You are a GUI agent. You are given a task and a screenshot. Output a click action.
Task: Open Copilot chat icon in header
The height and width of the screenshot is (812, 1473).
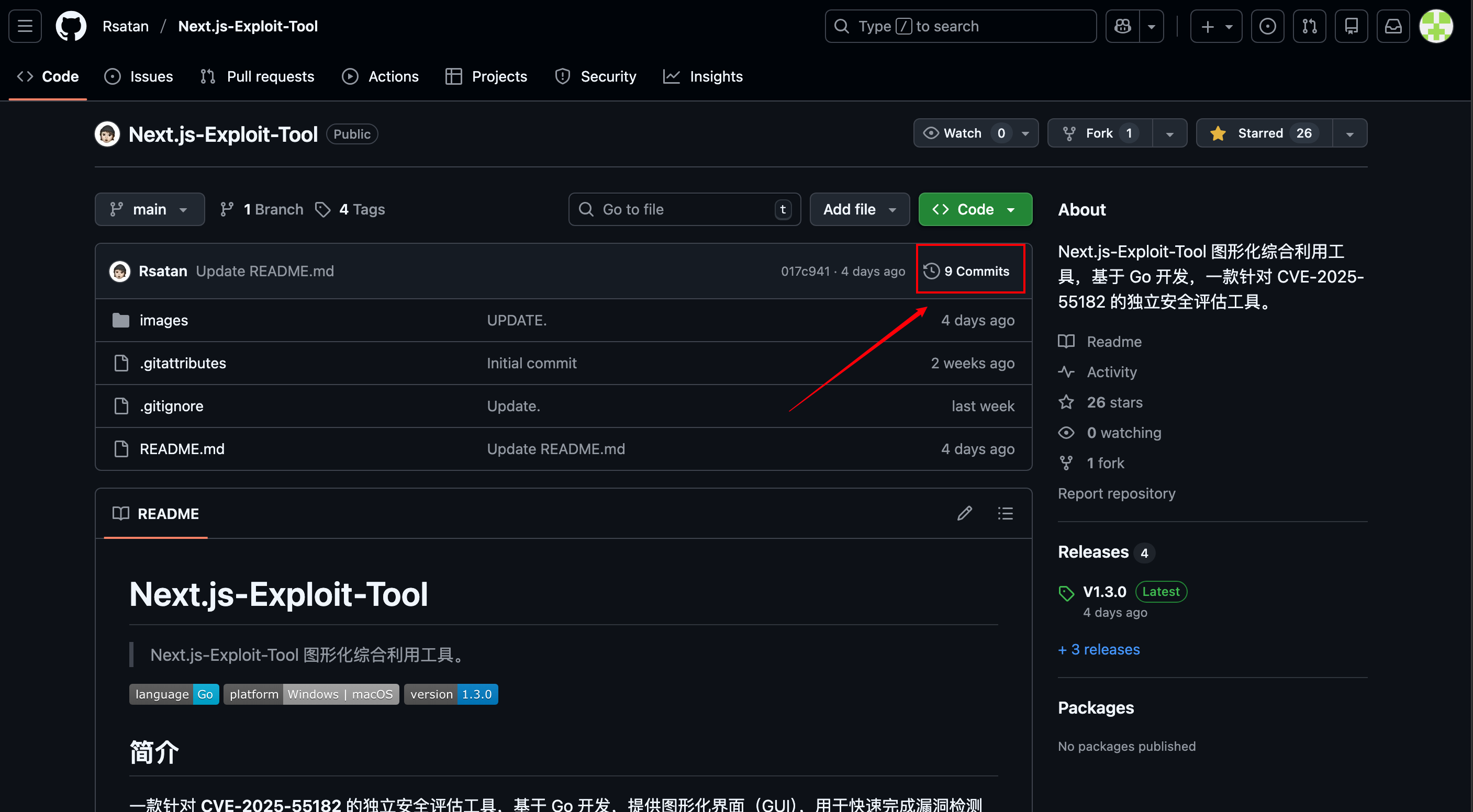coord(1122,26)
